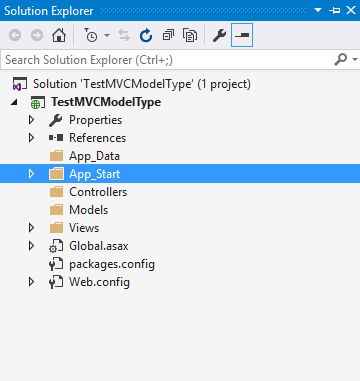Click the Search Solution Explorer field
Image resolution: width=360 pixels, height=381 pixels.
[x=167, y=60]
